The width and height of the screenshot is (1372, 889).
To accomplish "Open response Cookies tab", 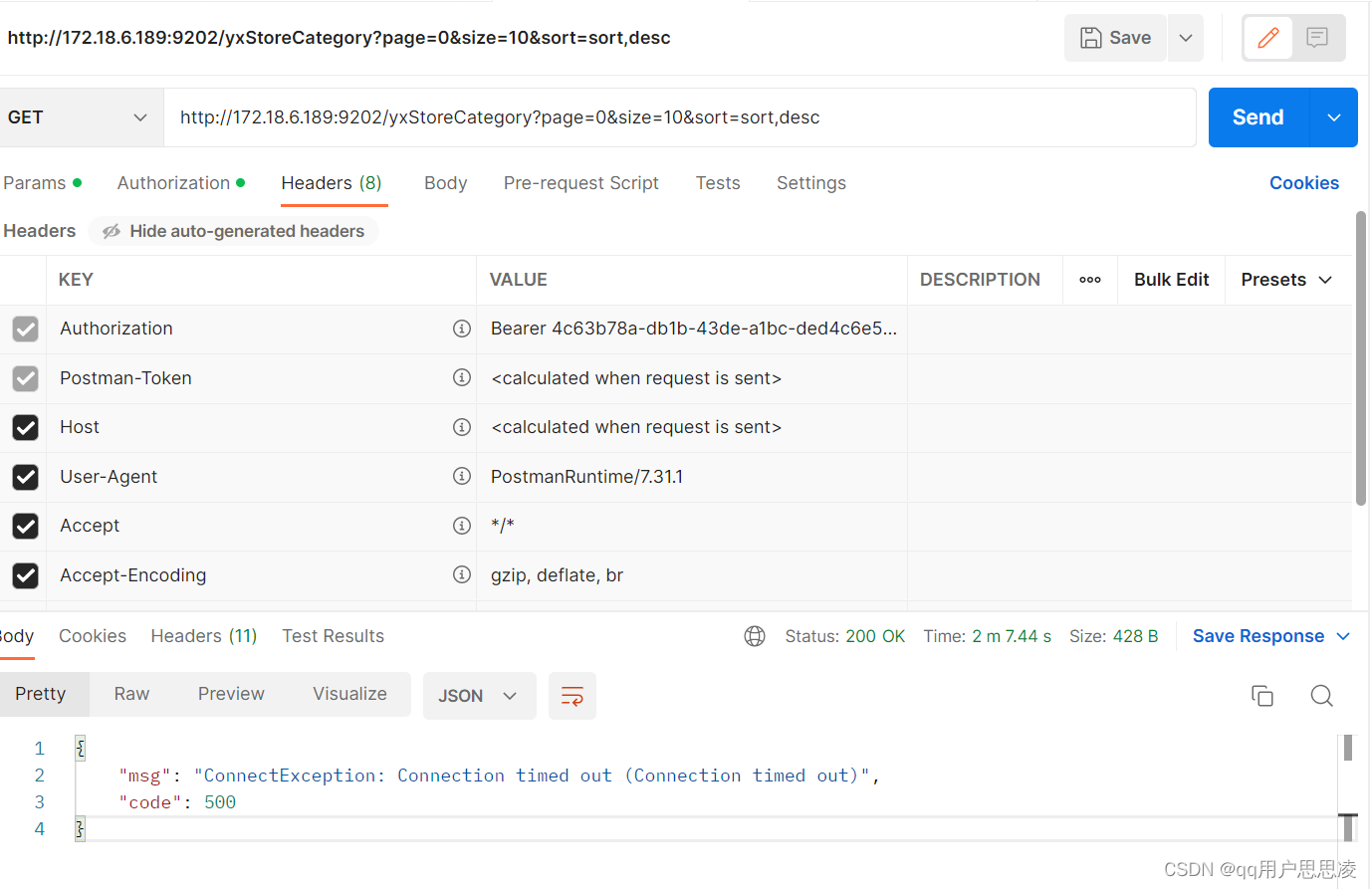I will tap(93, 636).
